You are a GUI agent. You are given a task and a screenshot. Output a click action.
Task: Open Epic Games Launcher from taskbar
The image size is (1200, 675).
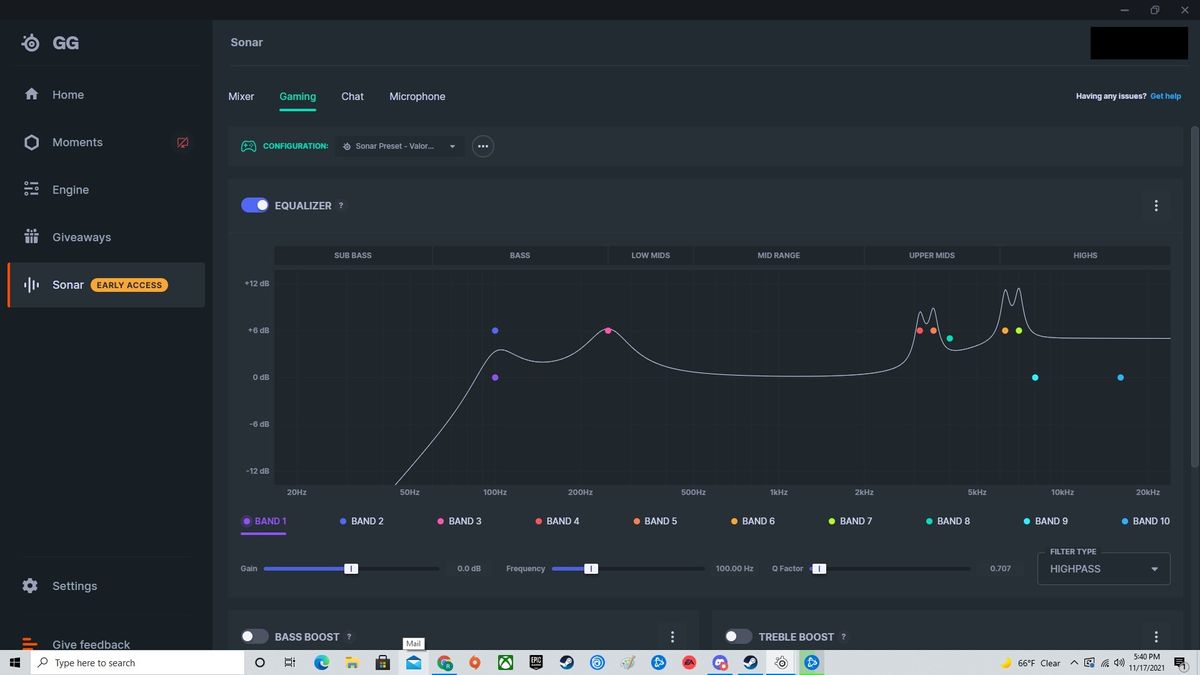click(x=536, y=663)
